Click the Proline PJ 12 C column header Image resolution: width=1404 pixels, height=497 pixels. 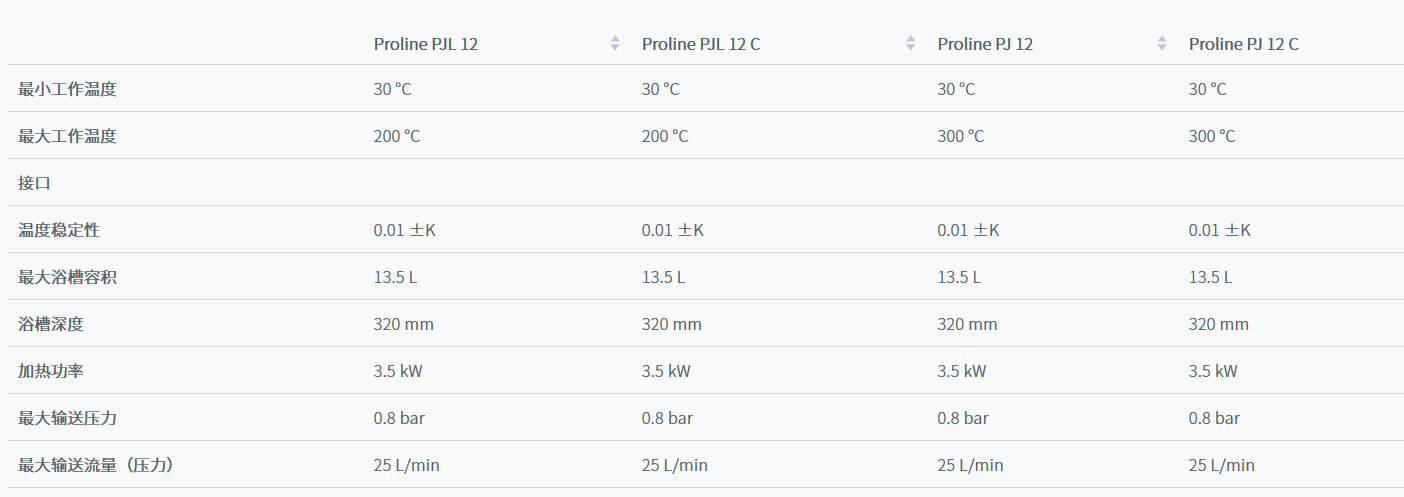pos(1243,44)
